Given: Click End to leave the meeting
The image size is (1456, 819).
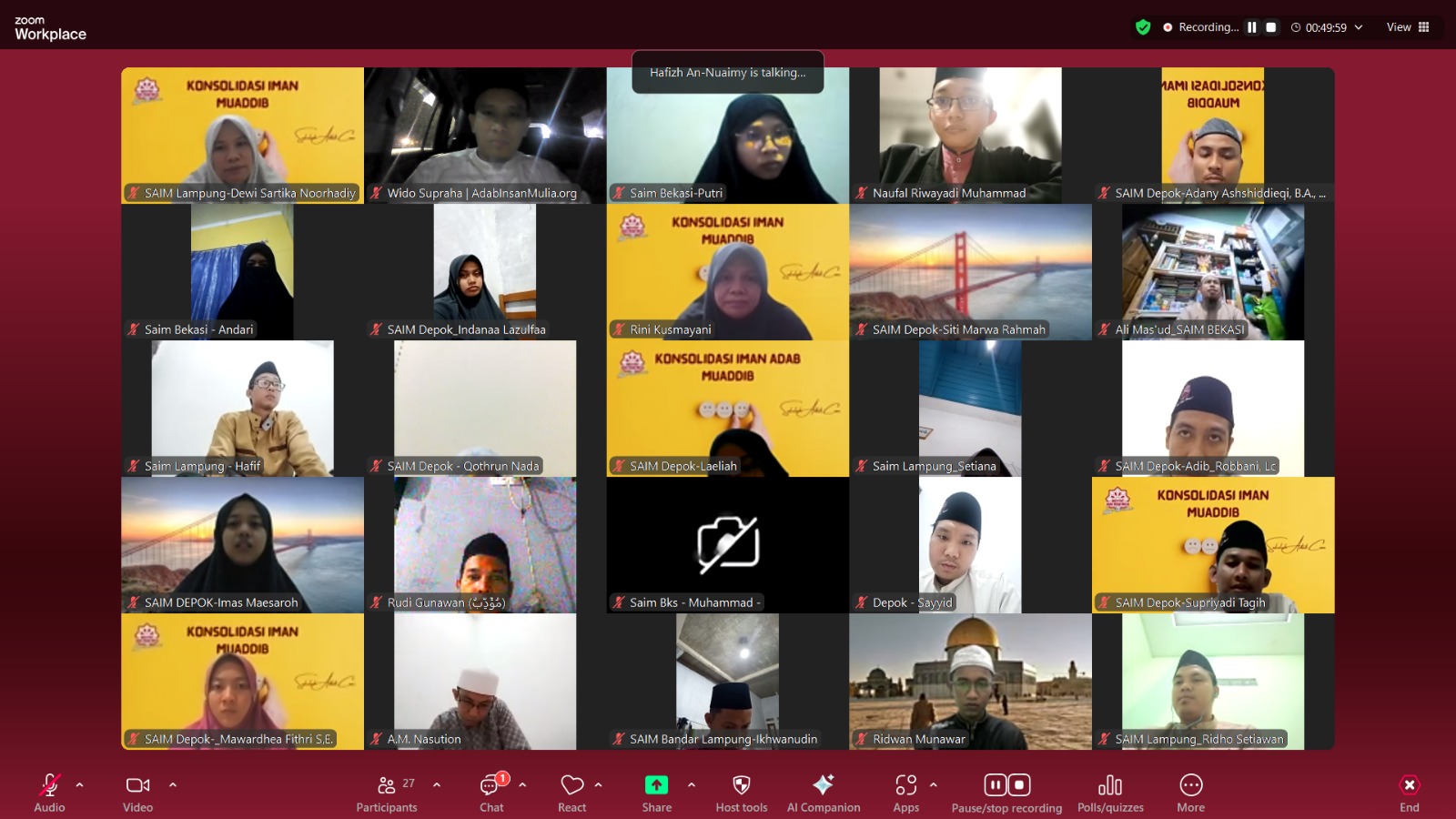Looking at the screenshot, I should point(1409,792).
